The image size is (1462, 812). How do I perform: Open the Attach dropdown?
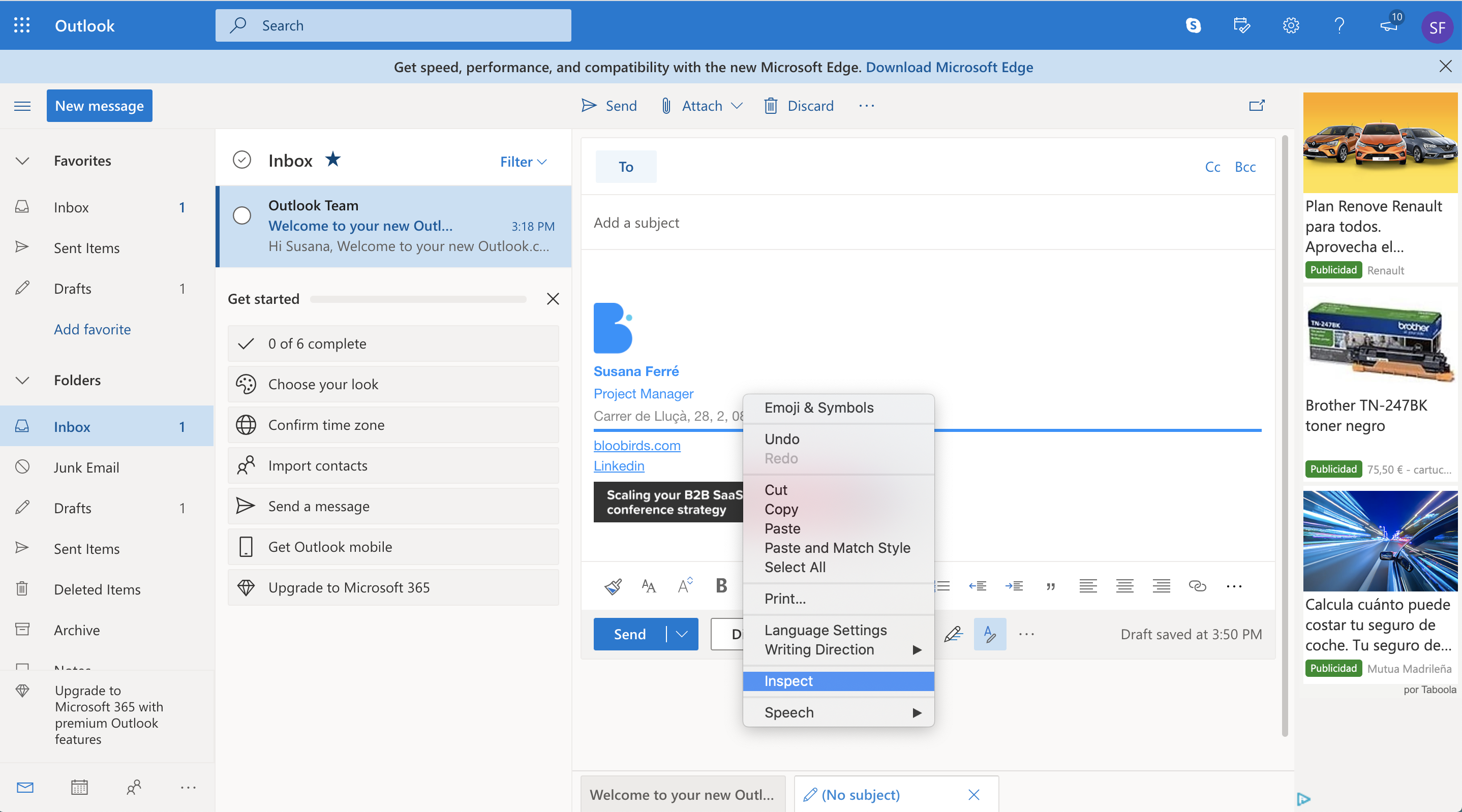[737, 106]
